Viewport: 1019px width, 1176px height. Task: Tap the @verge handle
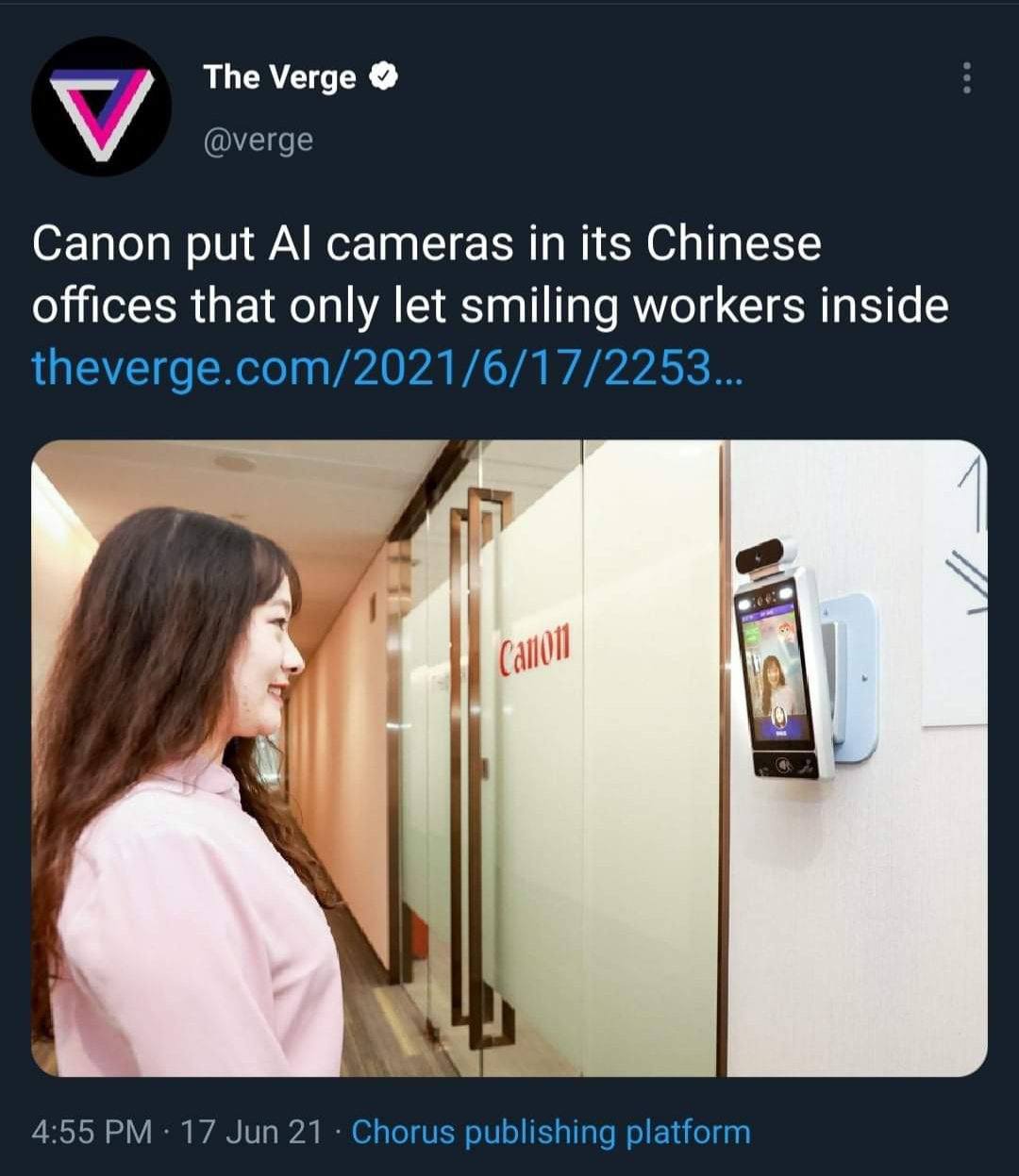258,140
